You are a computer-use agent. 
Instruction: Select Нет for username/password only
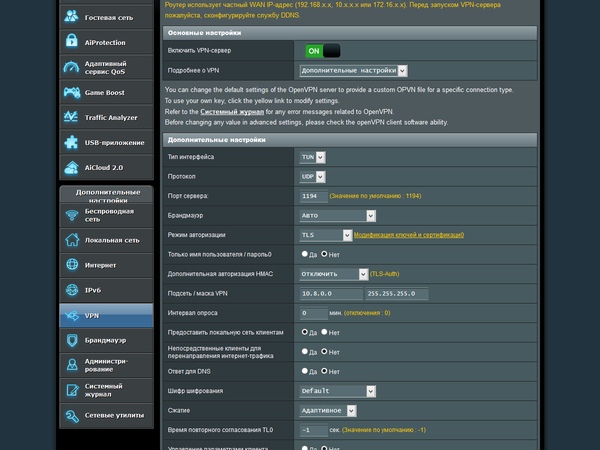324,254
